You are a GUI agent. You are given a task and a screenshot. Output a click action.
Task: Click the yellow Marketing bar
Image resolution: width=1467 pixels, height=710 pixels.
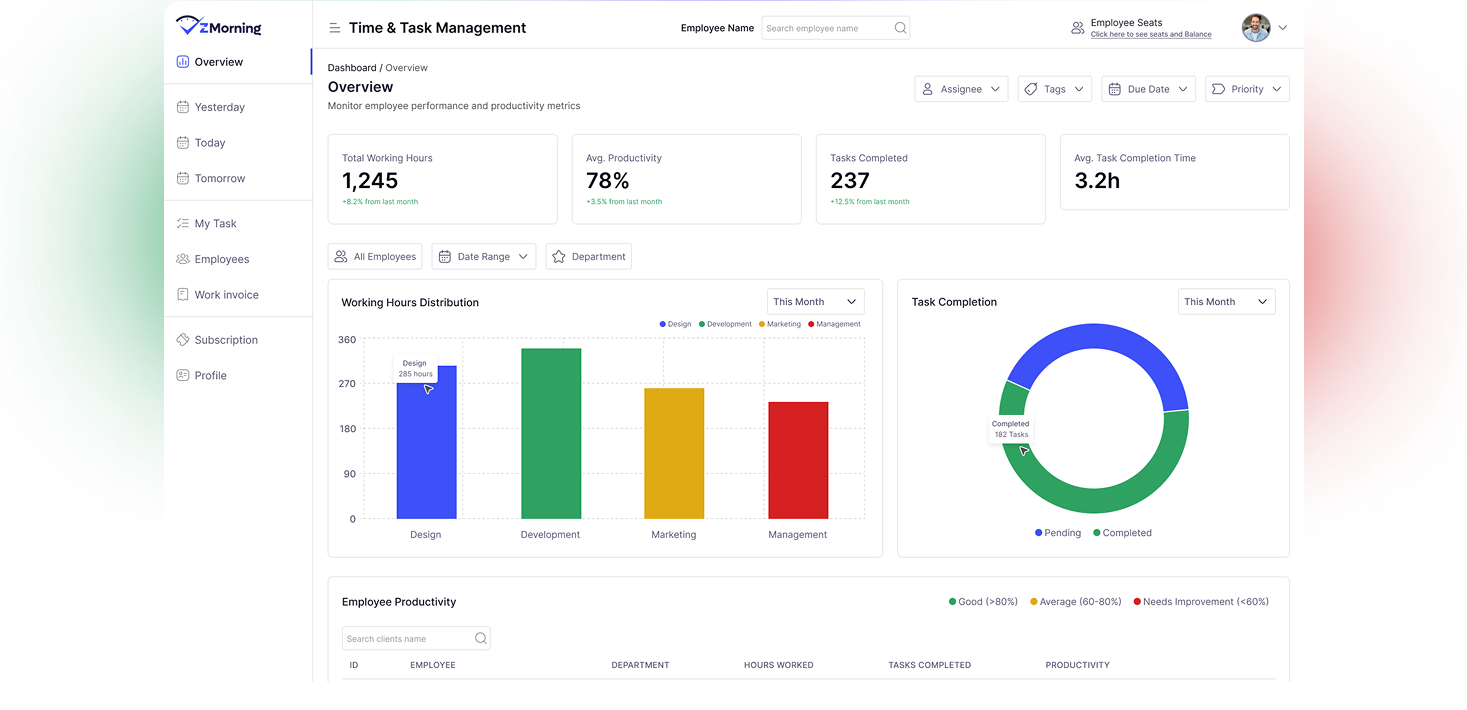coord(674,454)
